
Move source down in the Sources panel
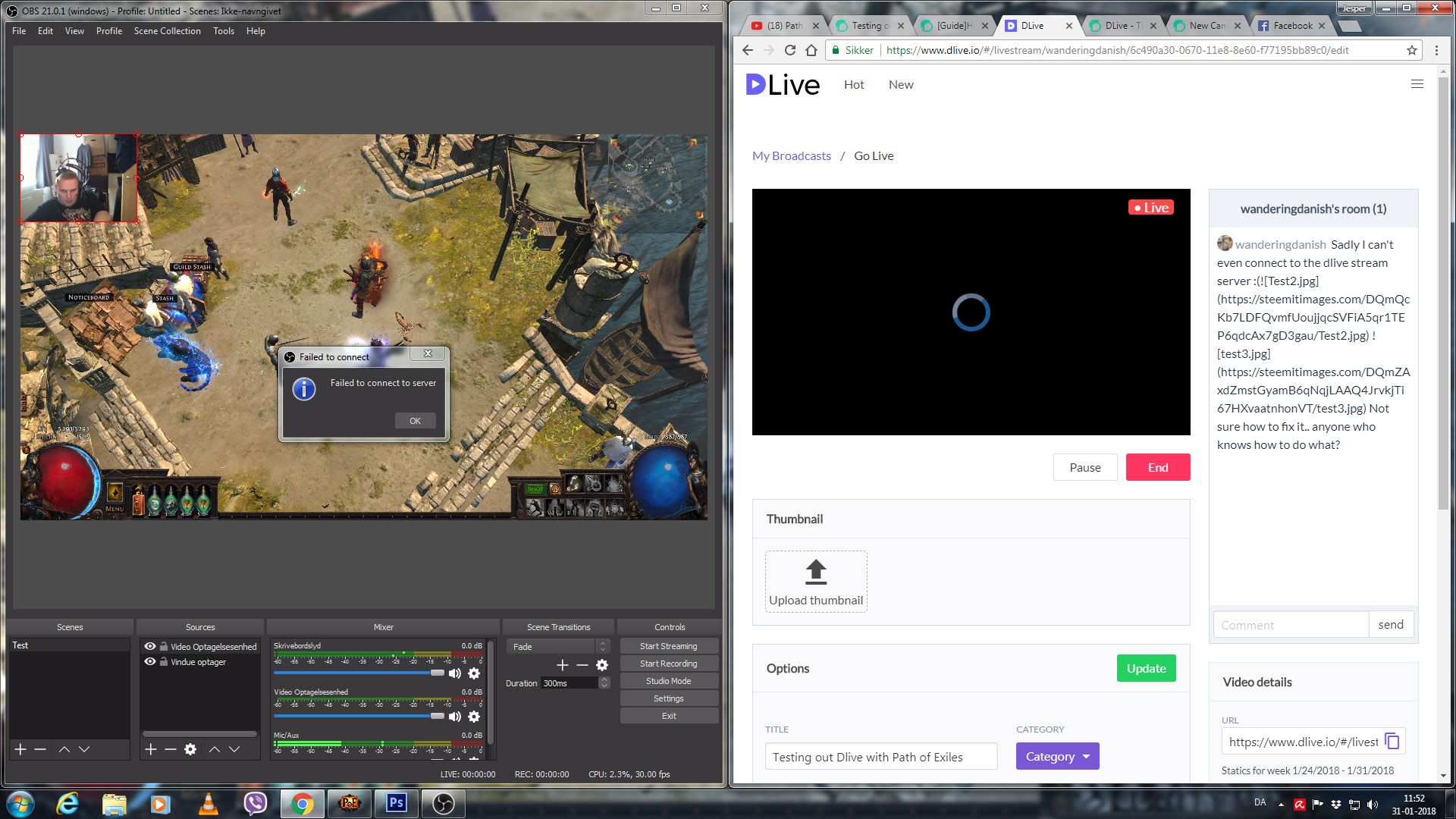[234, 749]
